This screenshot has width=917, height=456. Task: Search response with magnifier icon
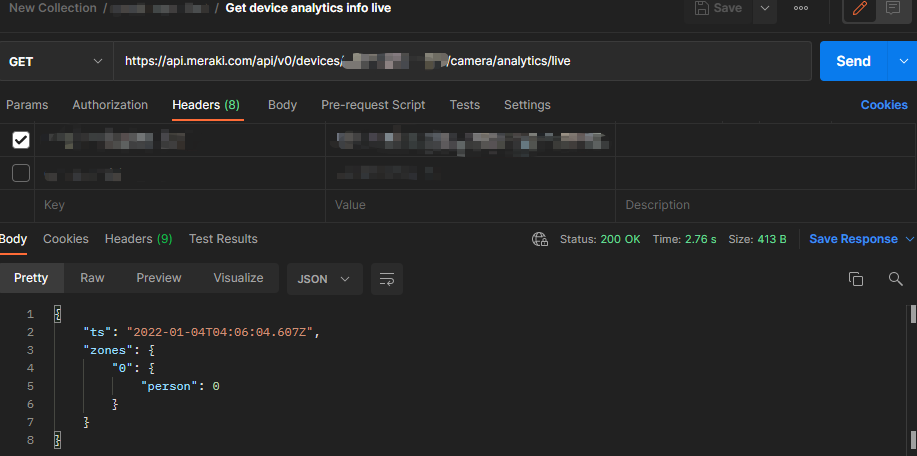tap(895, 279)
